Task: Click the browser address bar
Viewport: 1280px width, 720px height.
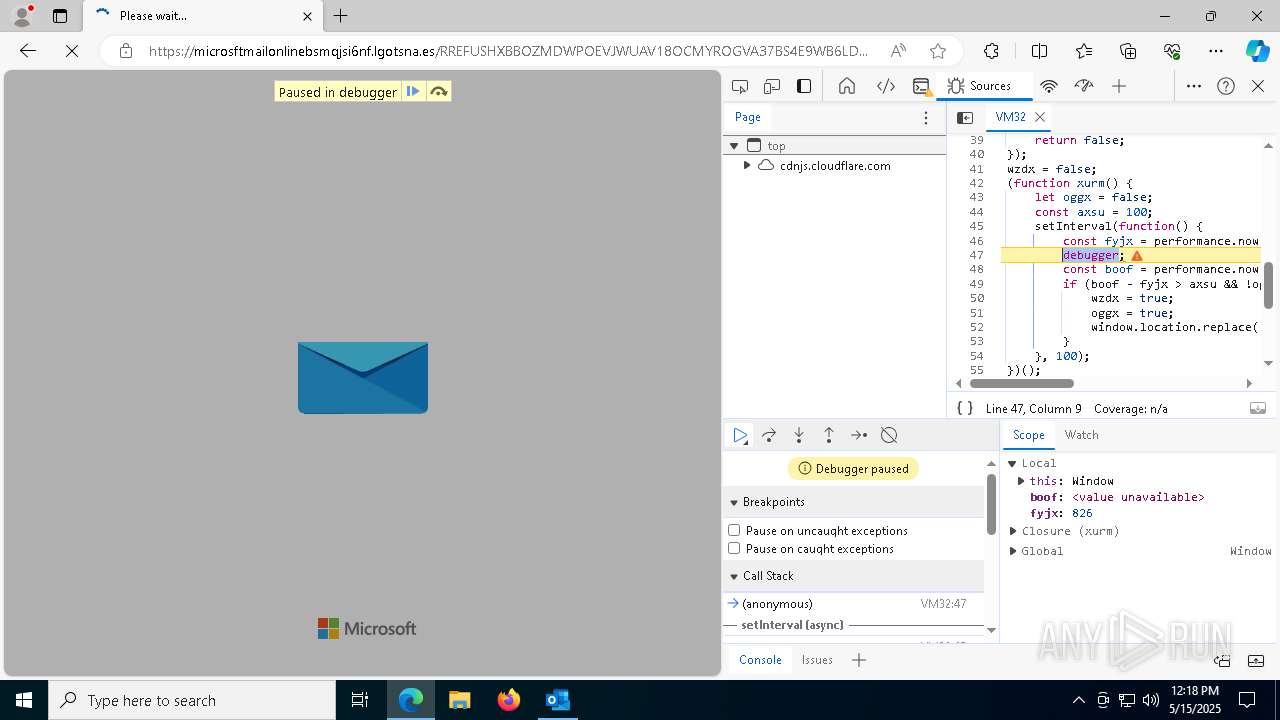Action: coord(508,51)
